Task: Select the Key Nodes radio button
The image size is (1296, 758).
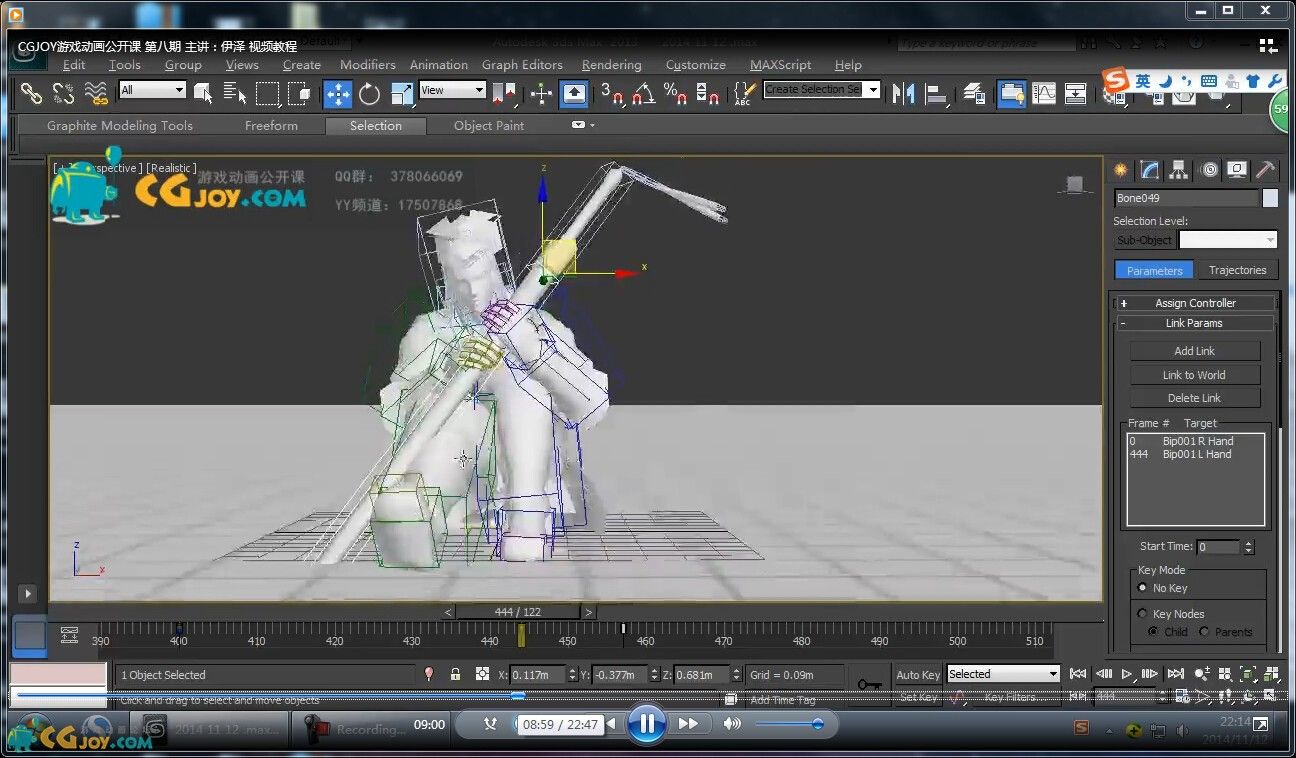Action: 1143,614
